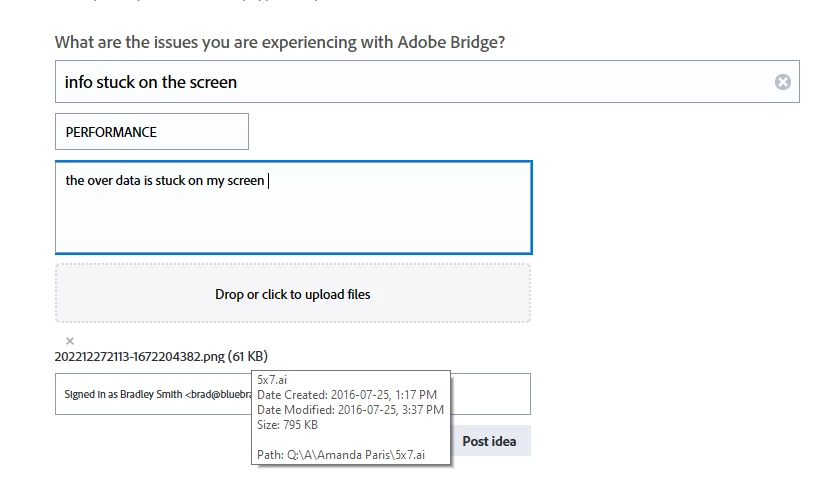This screenshot has width=819, height=479.
Task: Clear the idea title with the X icon
Action: pyautogui.click(x=783, y=82)
